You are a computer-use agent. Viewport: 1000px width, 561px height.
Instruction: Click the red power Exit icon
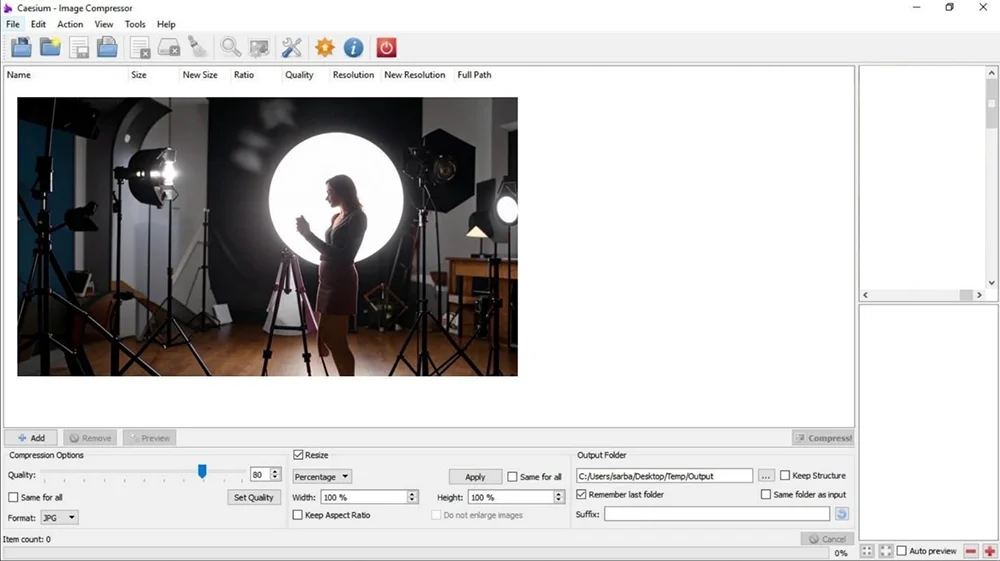(x=386, y=47)
